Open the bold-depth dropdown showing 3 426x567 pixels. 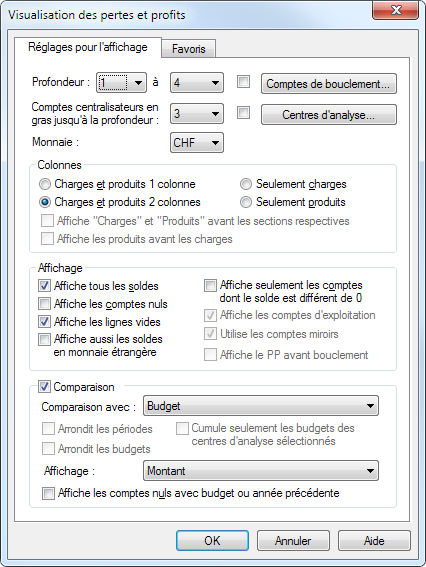[197, 114]
